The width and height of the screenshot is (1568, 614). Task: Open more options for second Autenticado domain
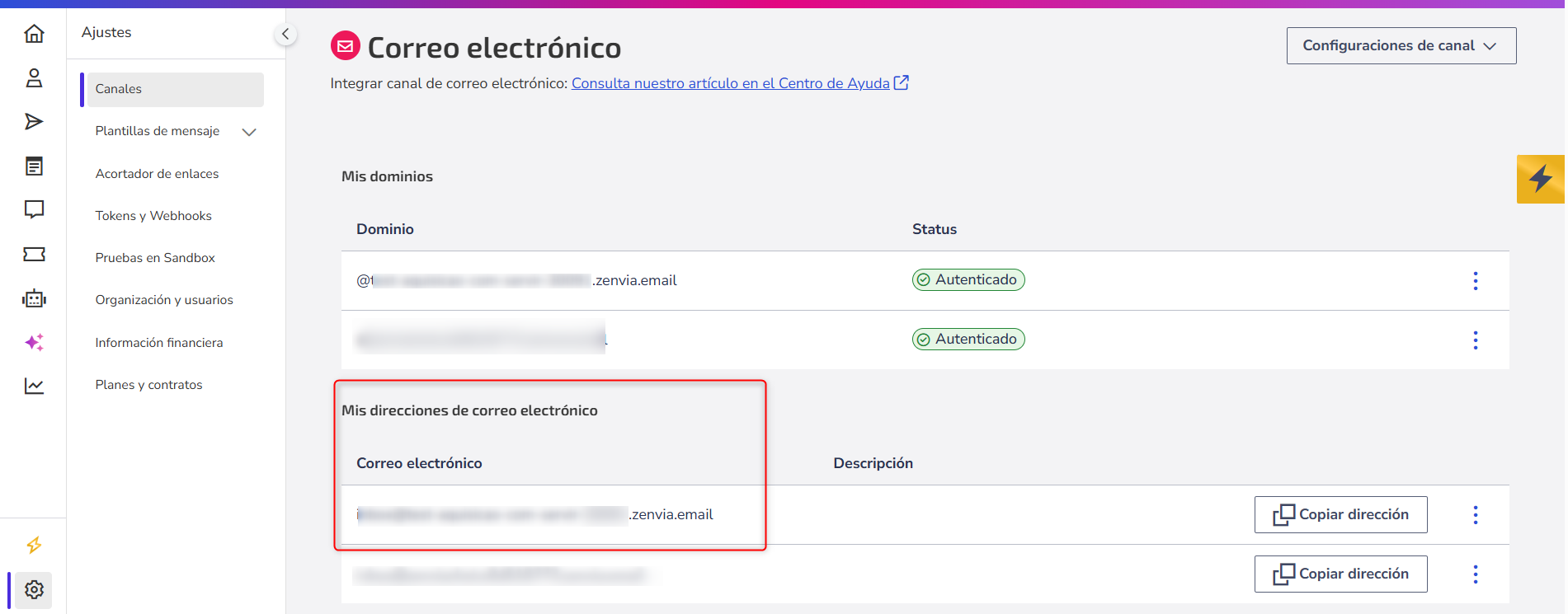pyautogui.click(x=1476, y=340)
